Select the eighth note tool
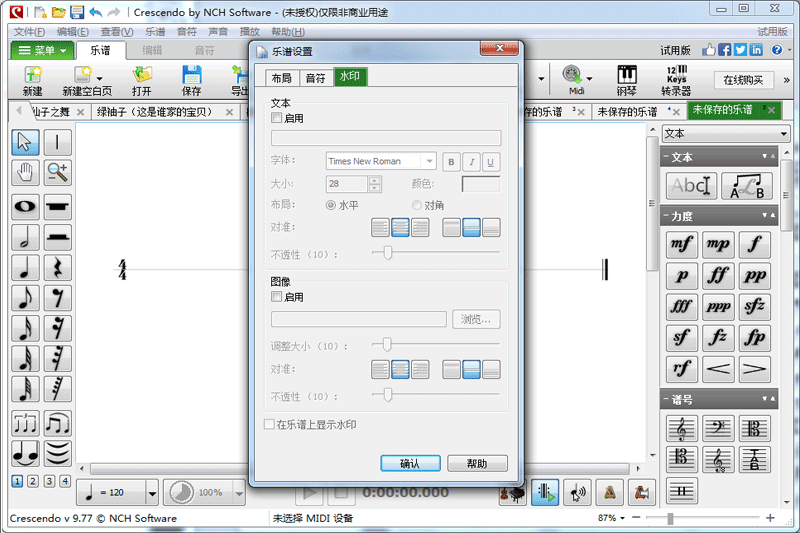 click(25, 297)
